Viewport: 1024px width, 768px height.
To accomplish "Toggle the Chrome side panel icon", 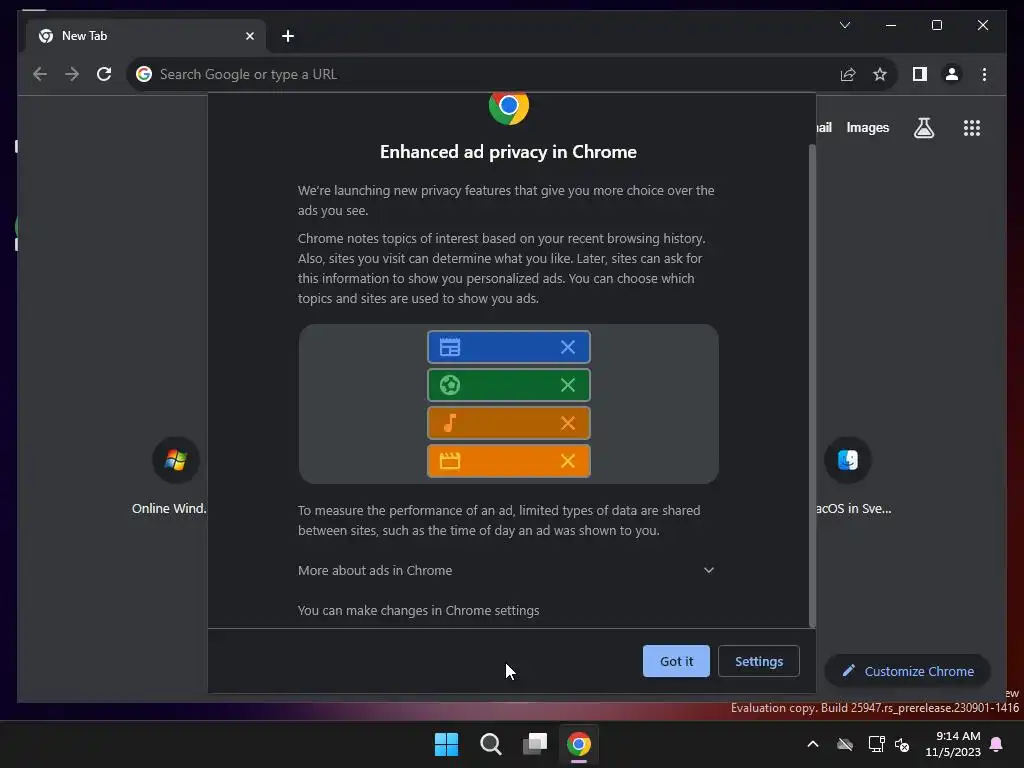I will click(920, 74).
